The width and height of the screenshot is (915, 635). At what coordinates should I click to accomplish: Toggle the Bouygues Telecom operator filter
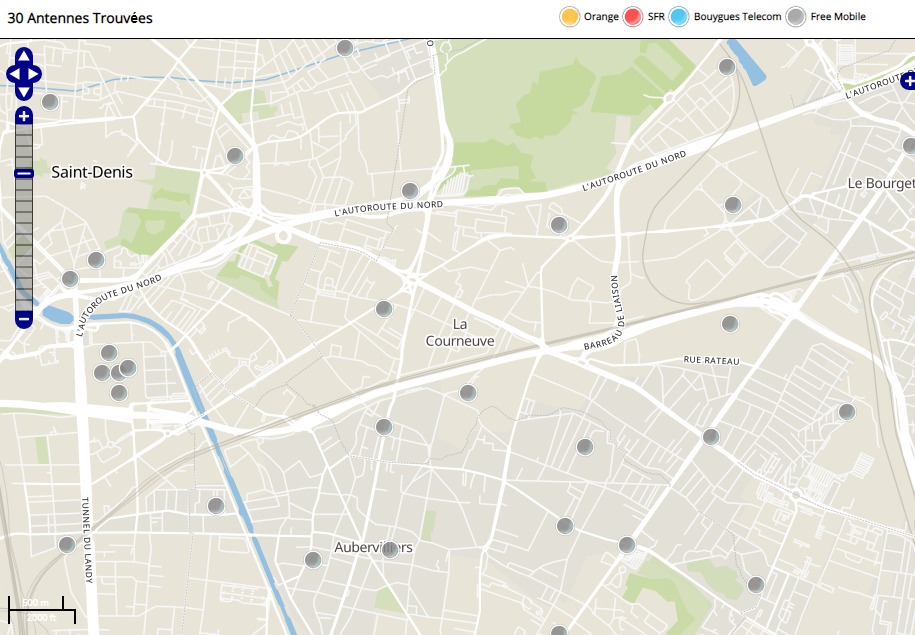(x=679, y=17)
